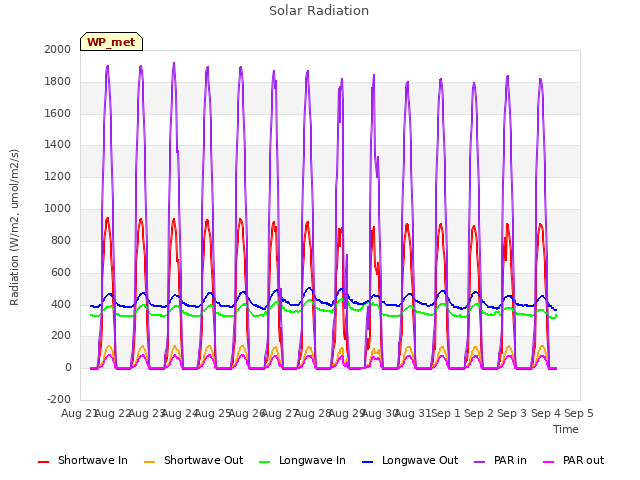Viewport: 640px width, 480px height.
Task: Click the 600 y-axis tick label
Action: 61,272
